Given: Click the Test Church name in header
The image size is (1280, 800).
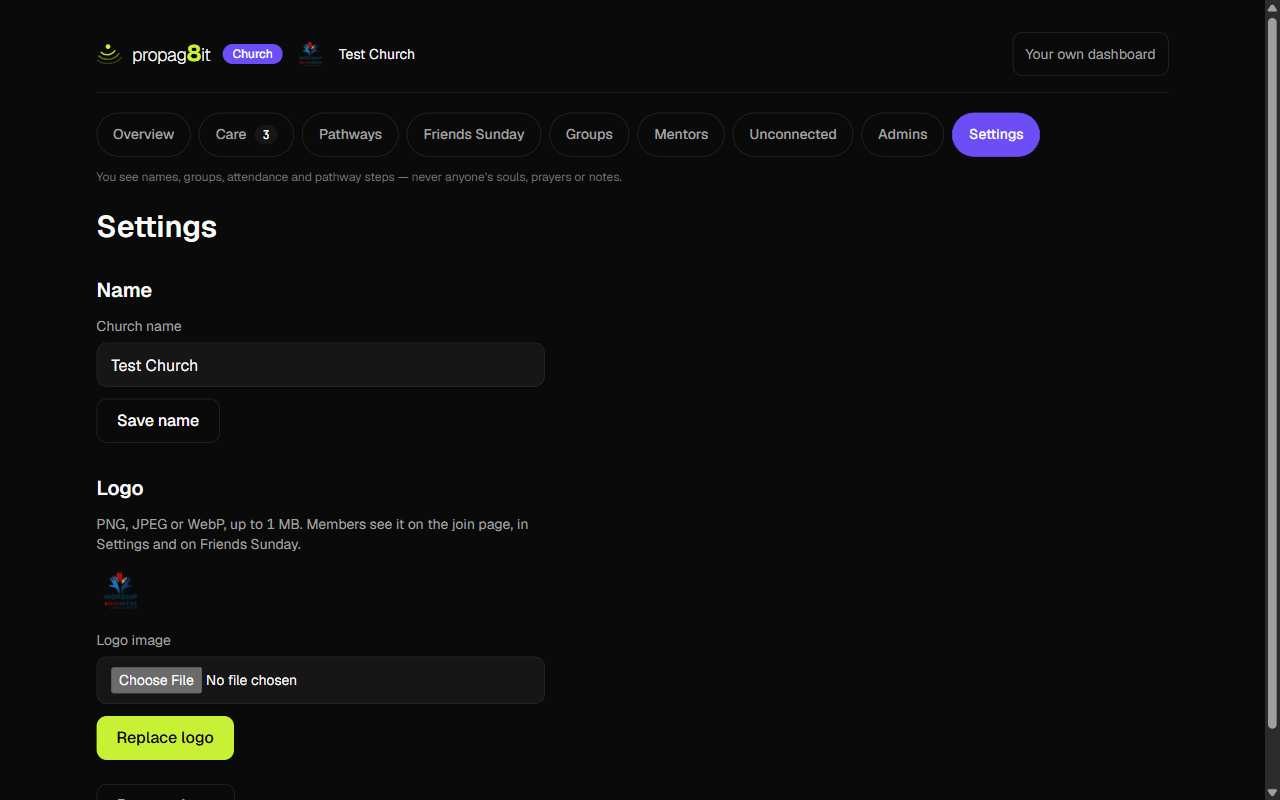Looking at the screenshot, I should (x=377, y=54).
